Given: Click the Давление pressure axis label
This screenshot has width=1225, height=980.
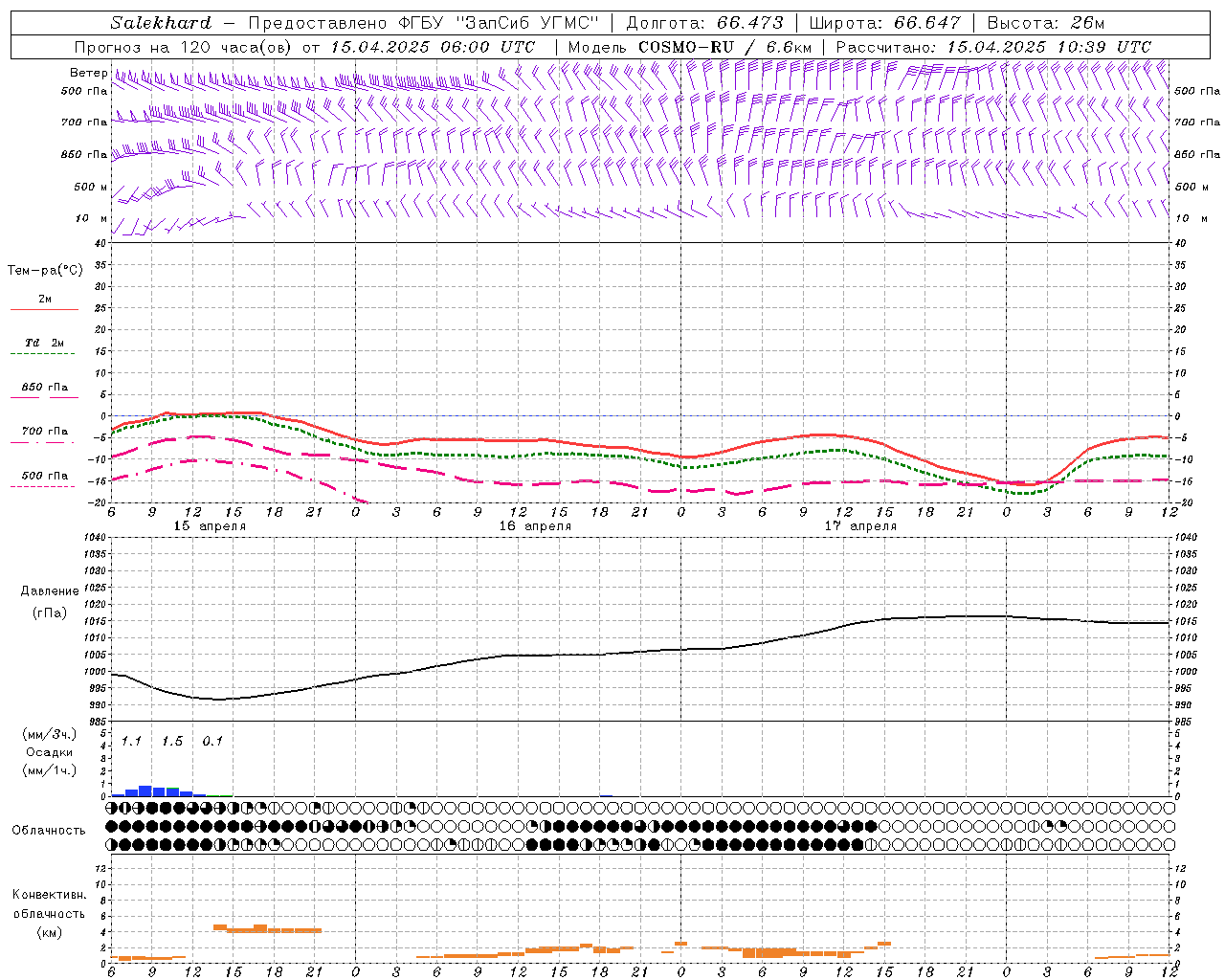Looking at the screenshot, I should (50, 591).
